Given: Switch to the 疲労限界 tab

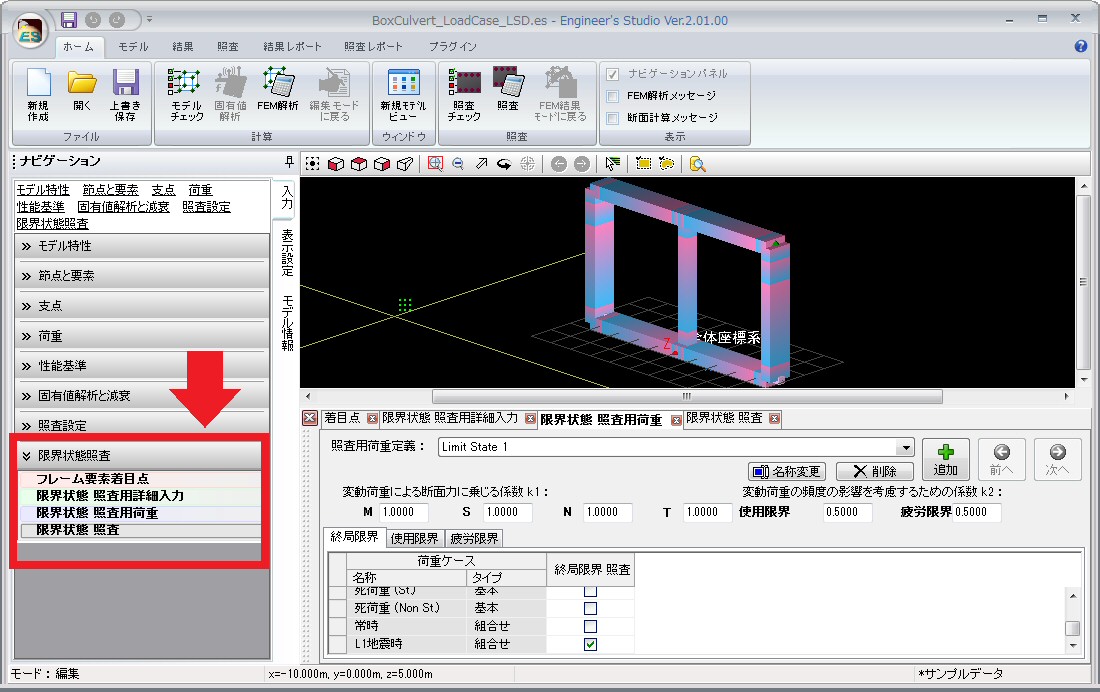Looking at the screenshot, I should tap(474, 538).
